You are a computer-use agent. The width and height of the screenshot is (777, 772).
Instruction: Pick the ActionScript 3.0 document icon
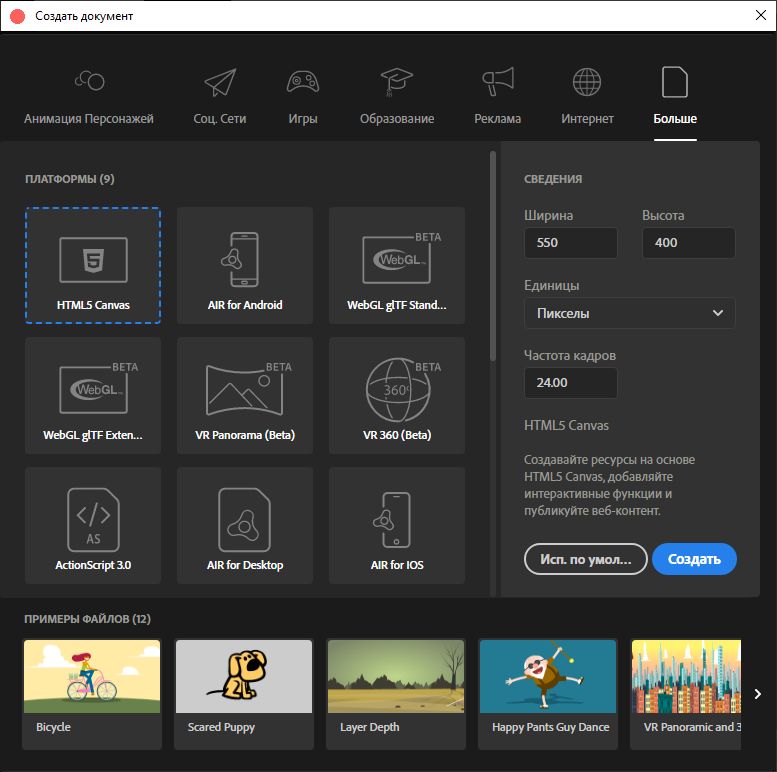pyautogui.click(x=93, y=520)
